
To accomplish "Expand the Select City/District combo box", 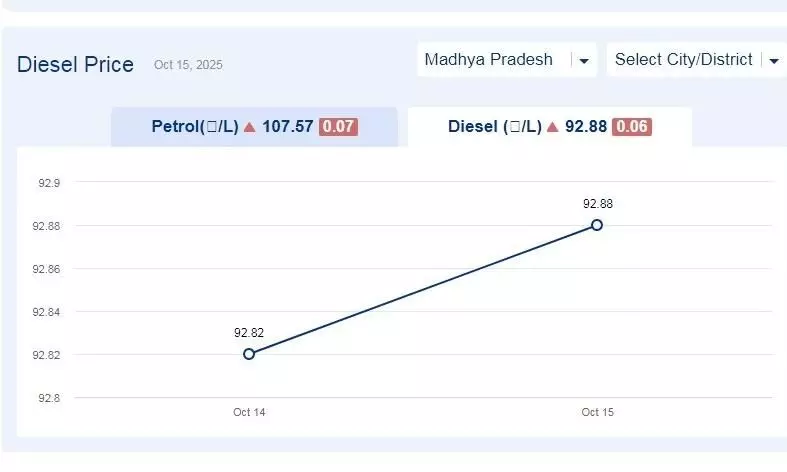I will click(x=684, y=60).
